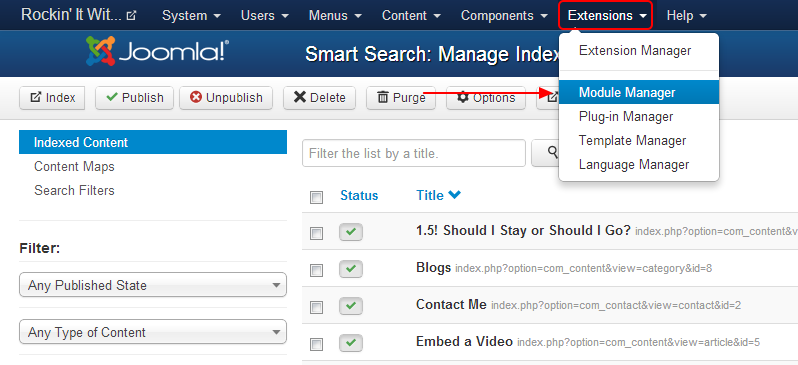Click the Delete toolbar button

[x=320, y=98]
